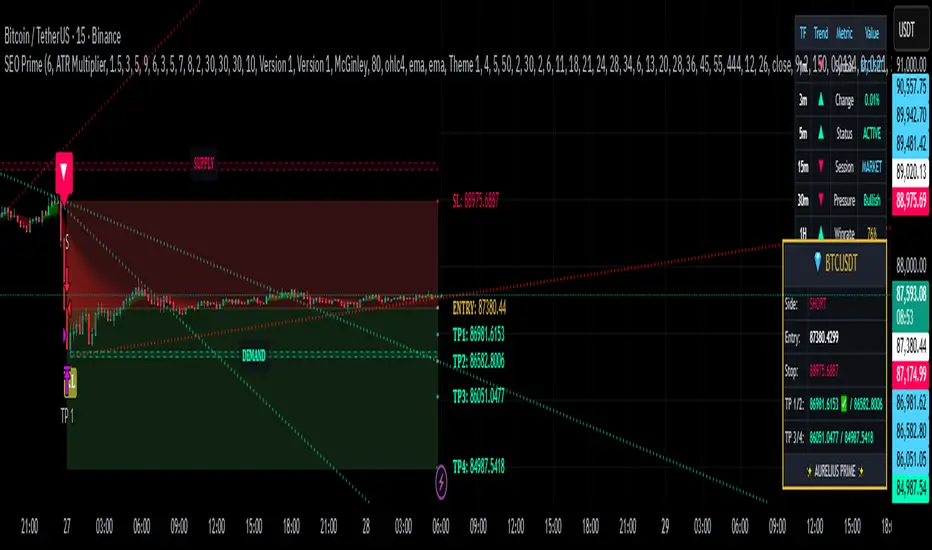Click the TP2: 86582.8006 label
The height and width of the screenshot is (550, 932).
click(x=478, y=361)
